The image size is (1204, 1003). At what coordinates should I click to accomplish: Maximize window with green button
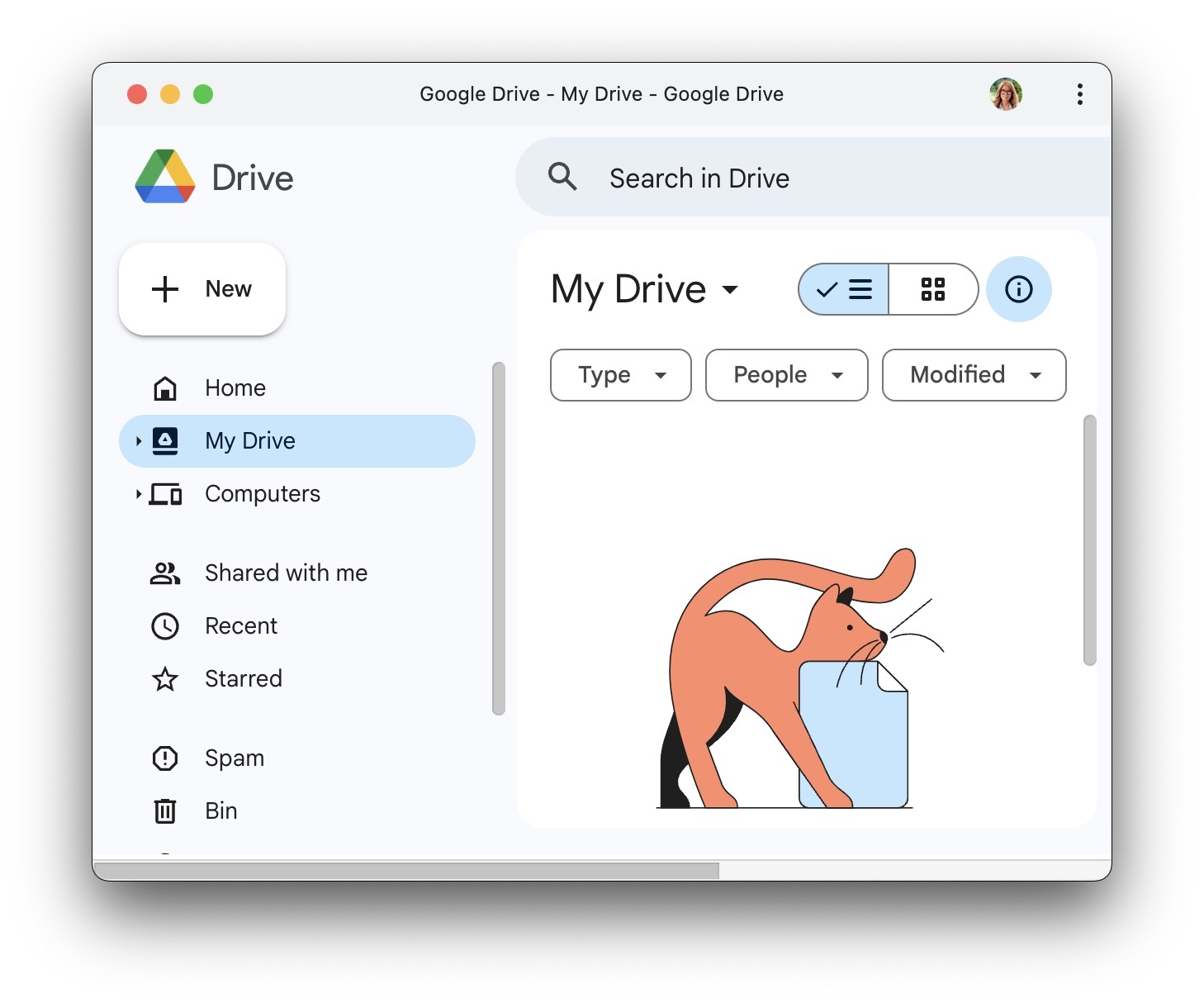(x=203, y=94)
